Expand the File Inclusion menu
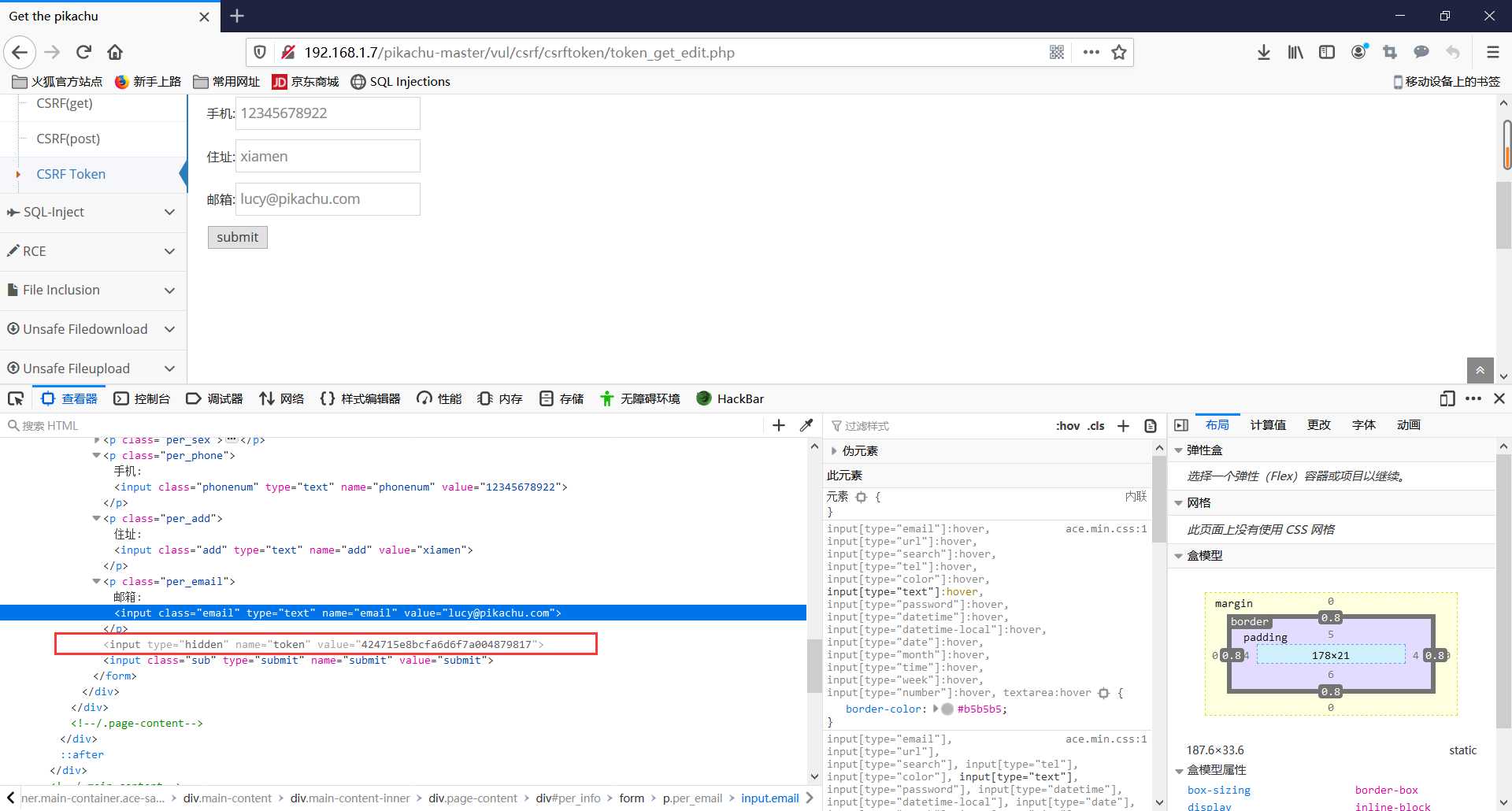Viewport: 1512px width, 811px height. (x=93, y=291)
